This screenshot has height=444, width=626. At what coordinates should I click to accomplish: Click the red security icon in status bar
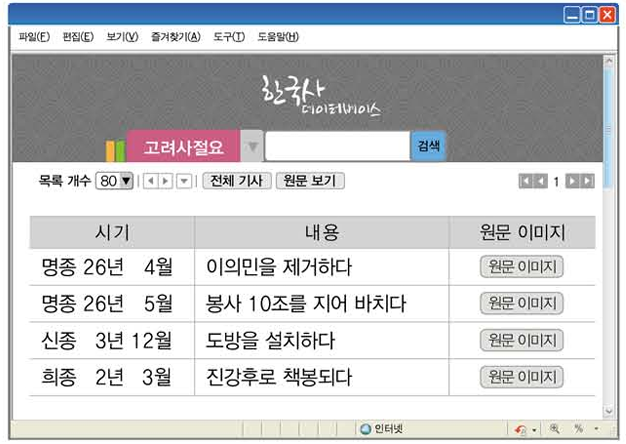(x=520, y=429)
